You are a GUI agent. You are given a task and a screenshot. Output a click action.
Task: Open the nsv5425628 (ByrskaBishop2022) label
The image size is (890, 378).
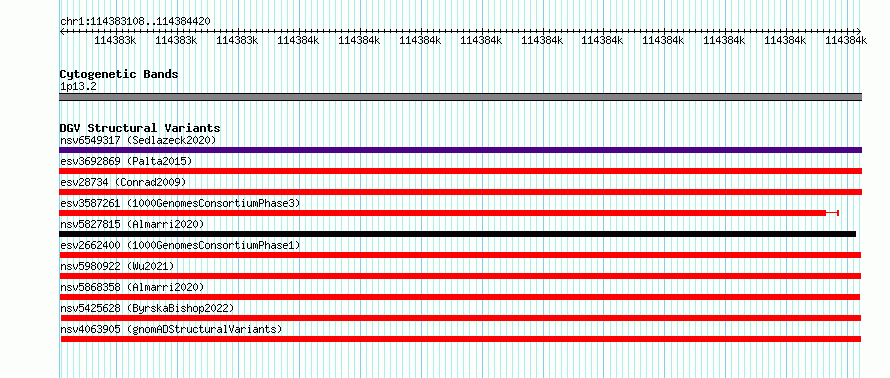tap(147, 308)
